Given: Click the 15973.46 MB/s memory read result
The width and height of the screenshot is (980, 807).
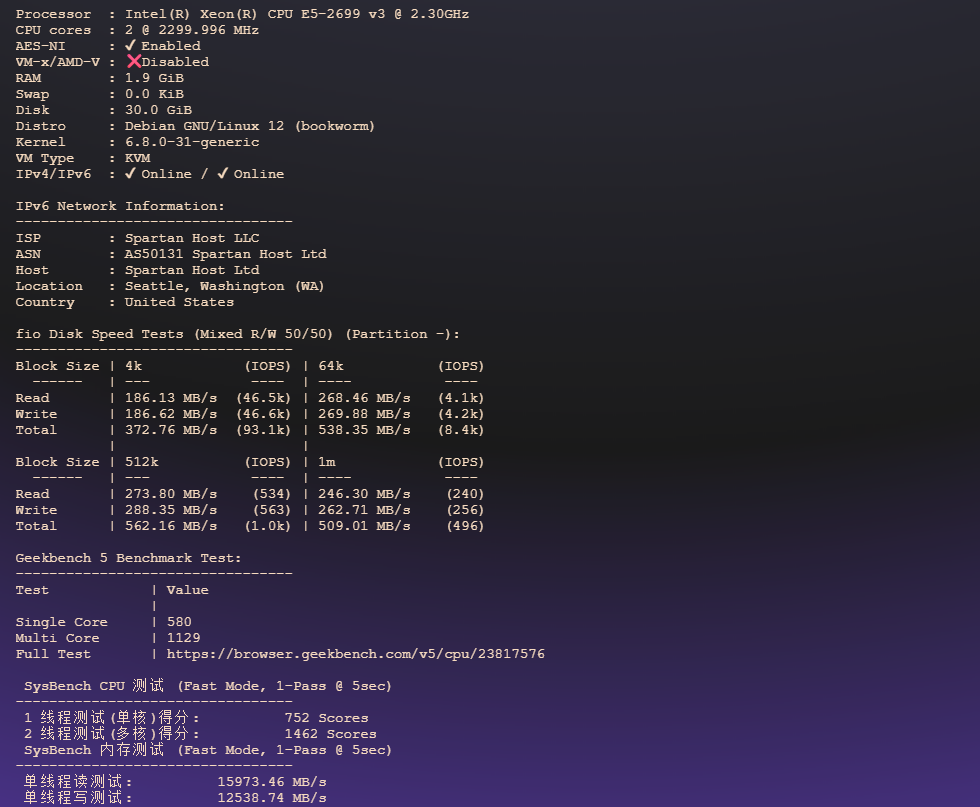Looking at the screenshot, I should [271, 782].
